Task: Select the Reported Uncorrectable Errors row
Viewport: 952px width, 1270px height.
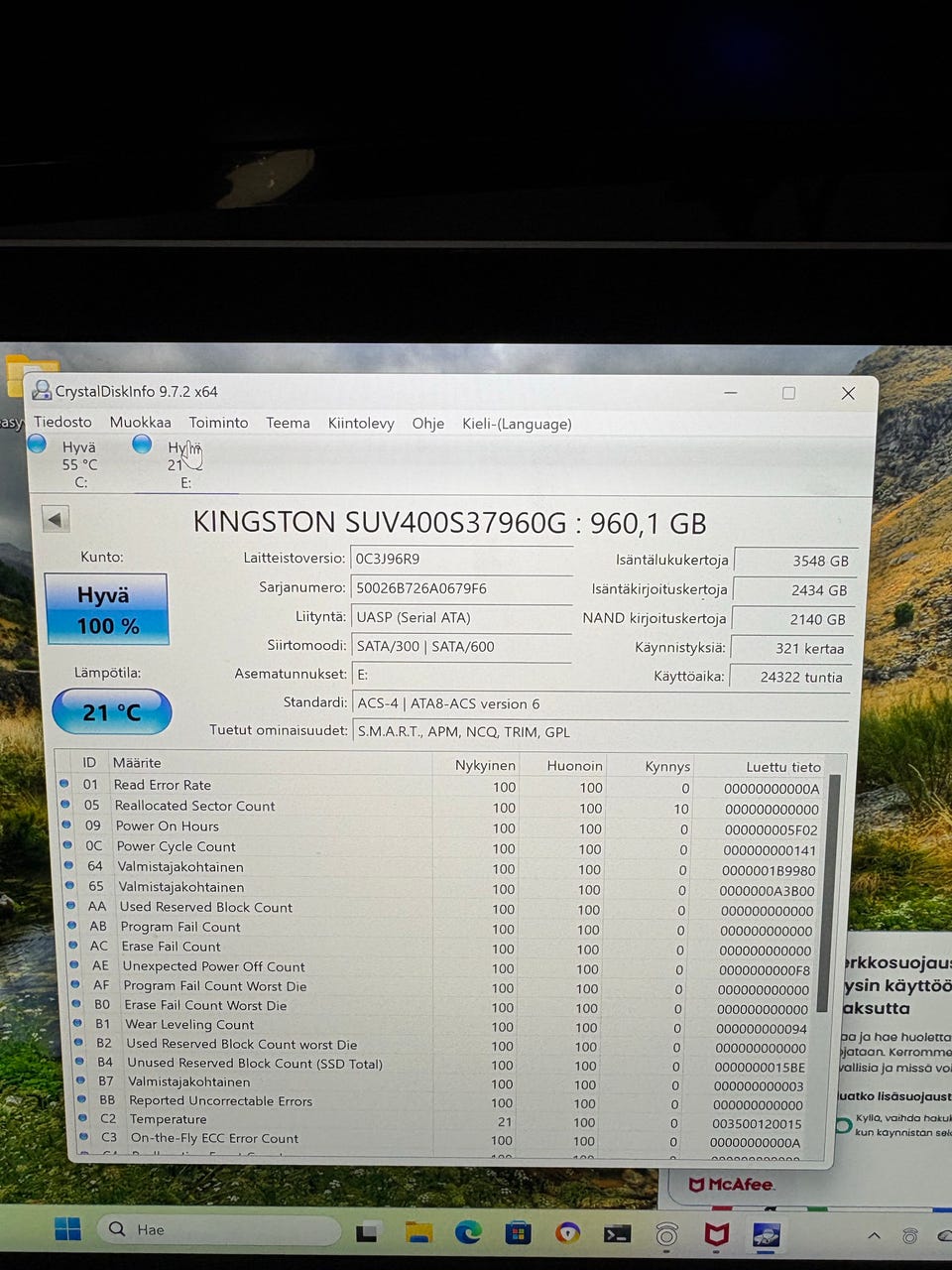Action: 444,1101
